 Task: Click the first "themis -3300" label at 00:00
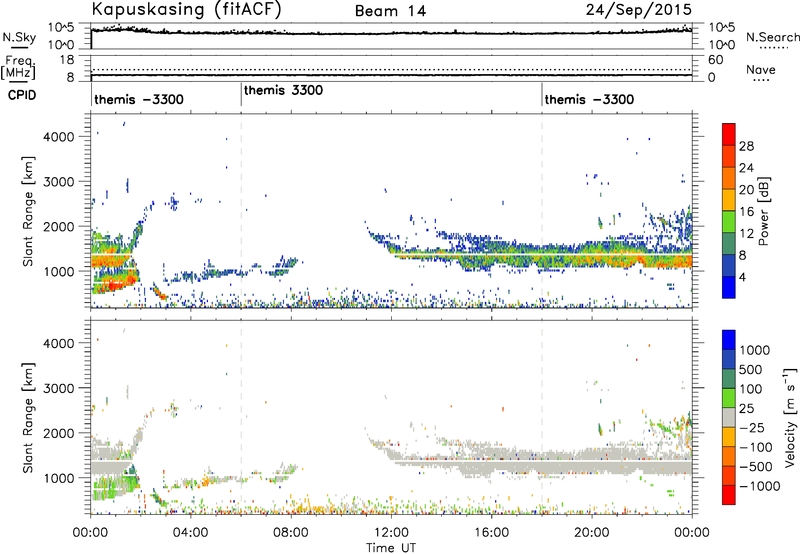point(139,99)
